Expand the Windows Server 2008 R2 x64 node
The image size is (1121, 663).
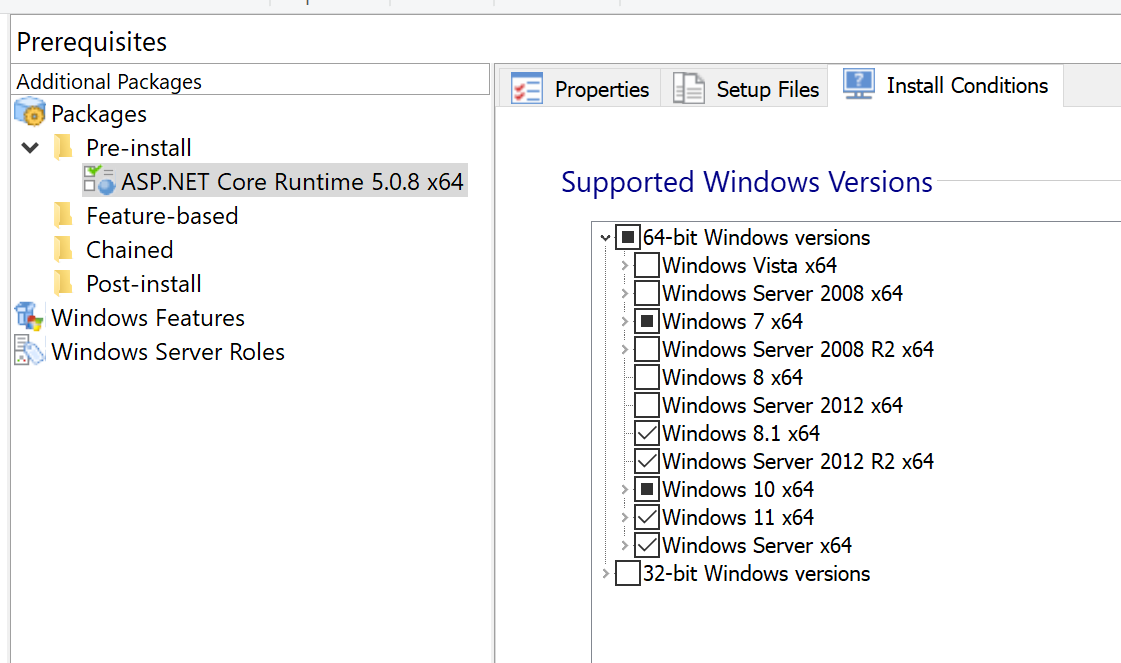(625, 349)
